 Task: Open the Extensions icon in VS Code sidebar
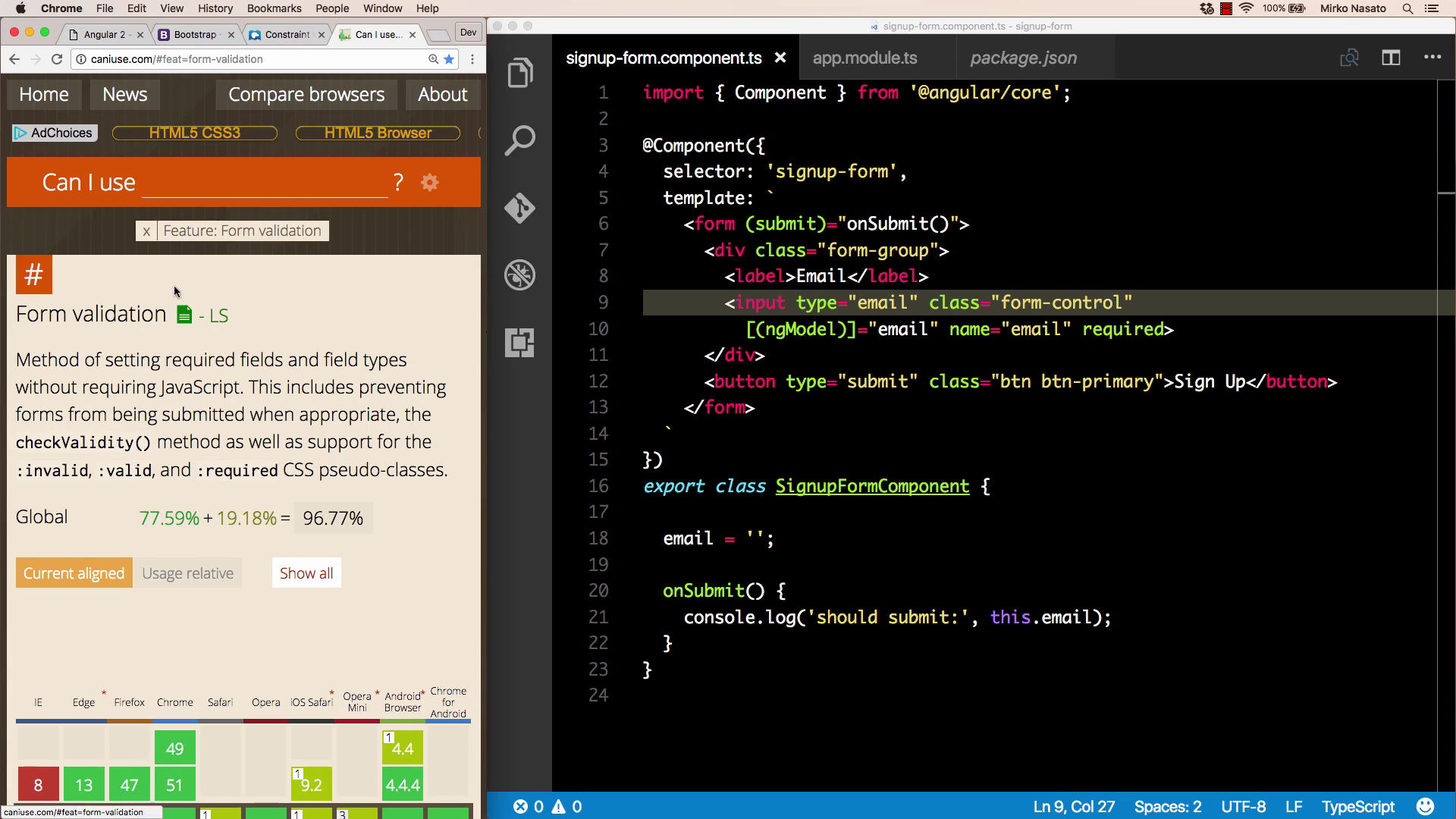point(520,343)
